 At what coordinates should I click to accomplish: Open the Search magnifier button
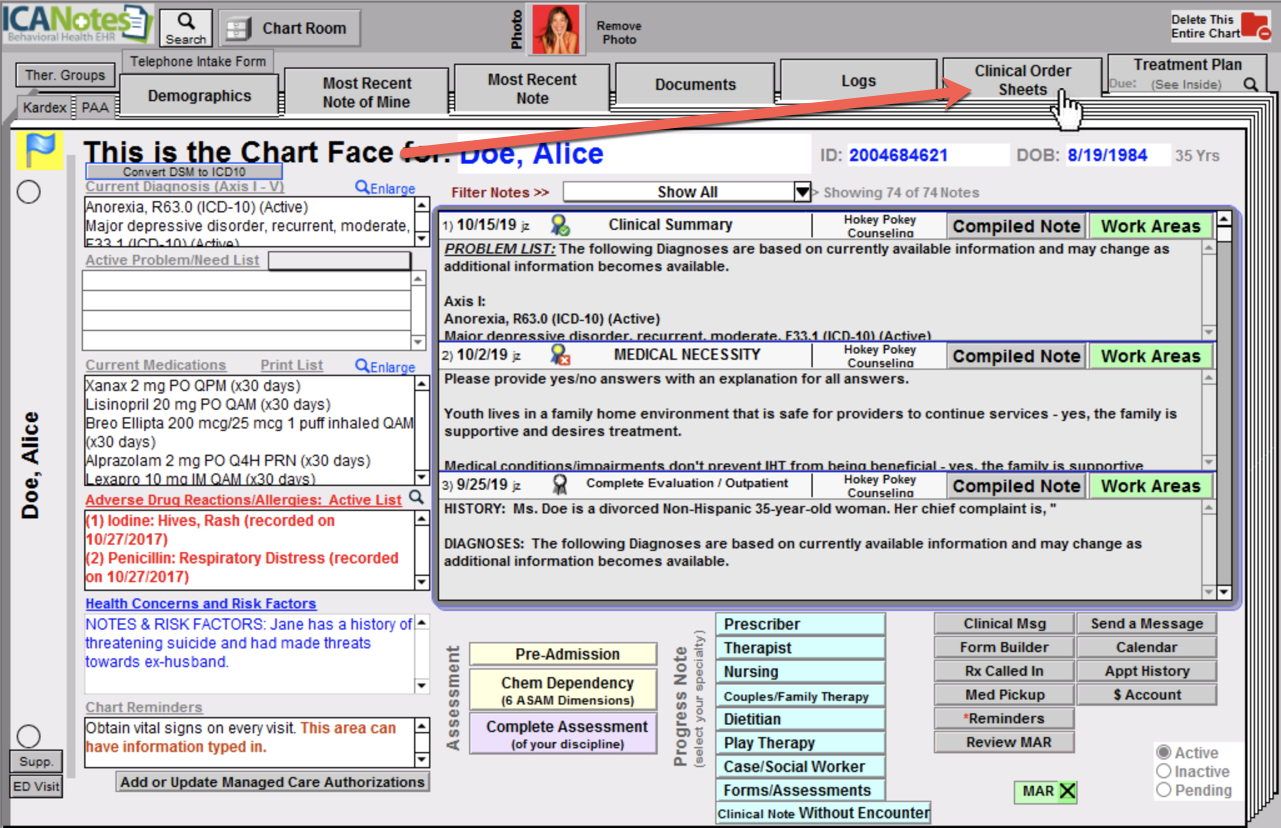click(186, 27)
